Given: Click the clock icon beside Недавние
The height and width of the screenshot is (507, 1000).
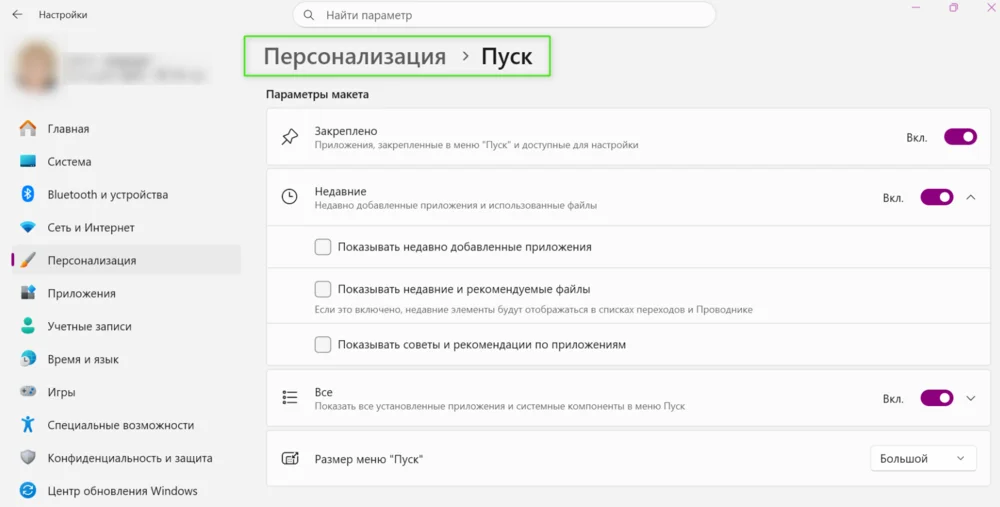Looking at the screenshot, I should coord(290,197).
